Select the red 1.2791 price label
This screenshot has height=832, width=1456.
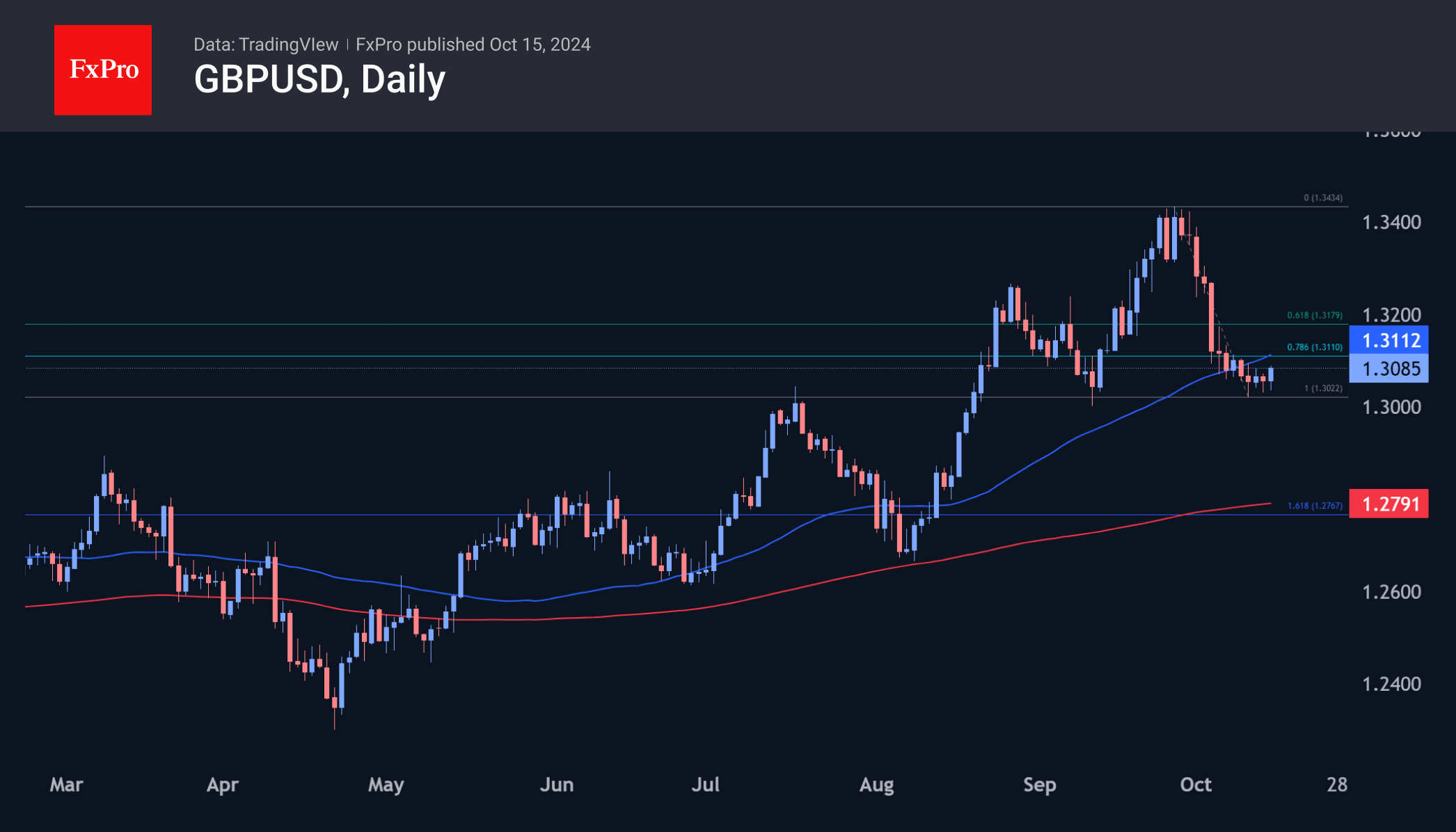1388,504
